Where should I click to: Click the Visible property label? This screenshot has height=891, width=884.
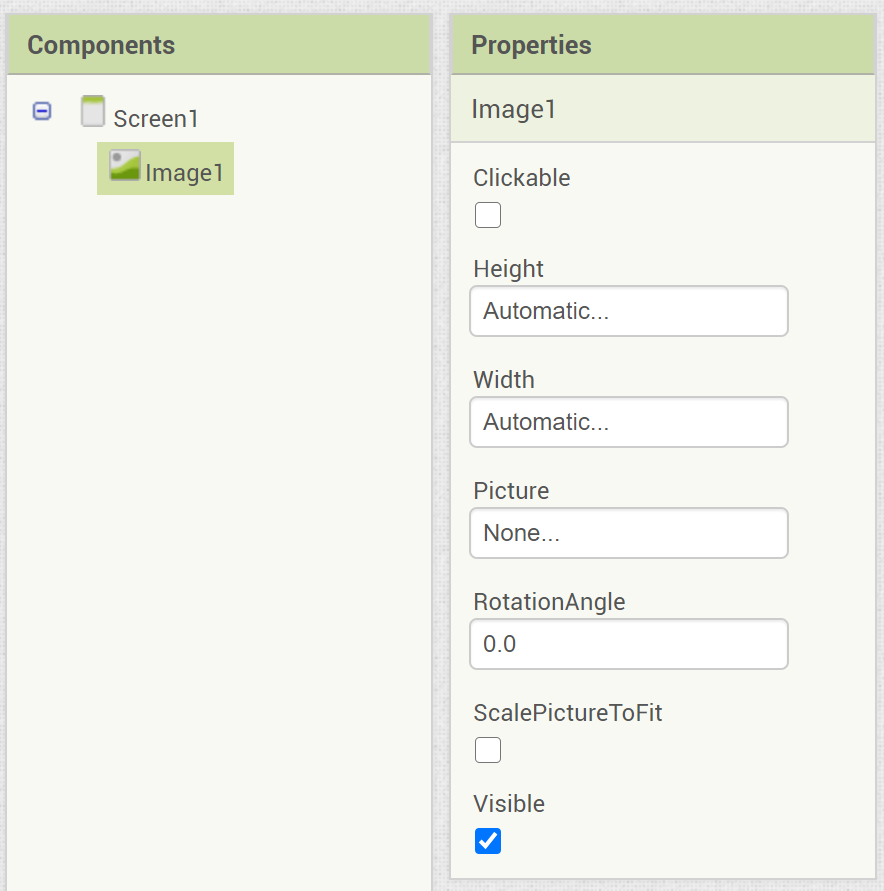(509, 804)
